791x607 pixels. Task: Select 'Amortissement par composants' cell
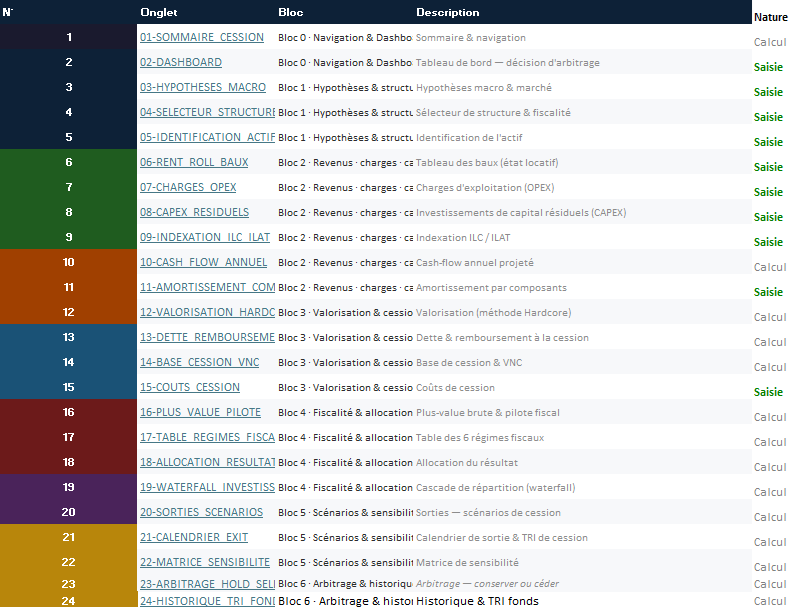(x=491, y=288)
